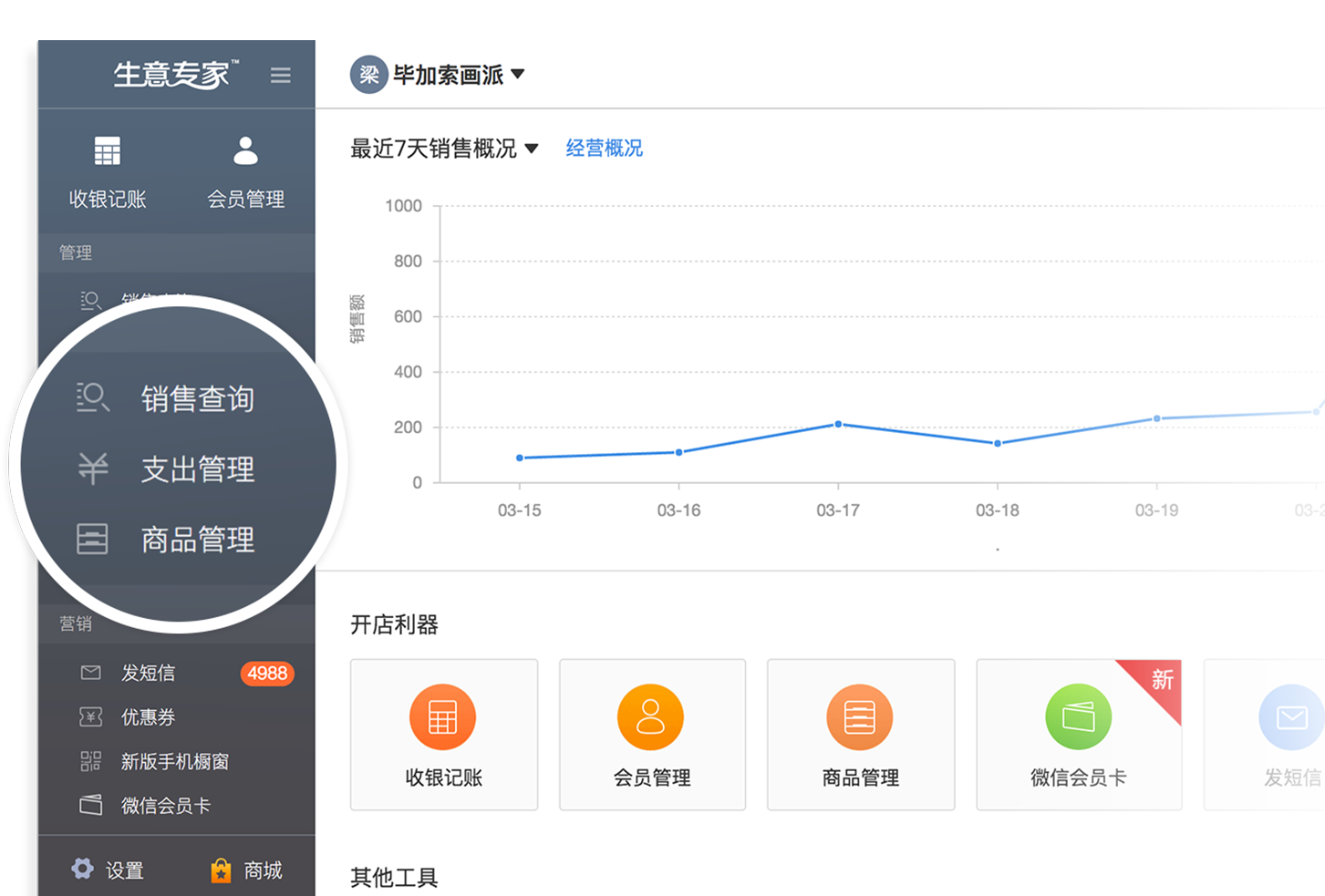Click the settings gear 设置 icon
Image resolution: width=1325 pixels, height=896 pixels.
(83, 869)
